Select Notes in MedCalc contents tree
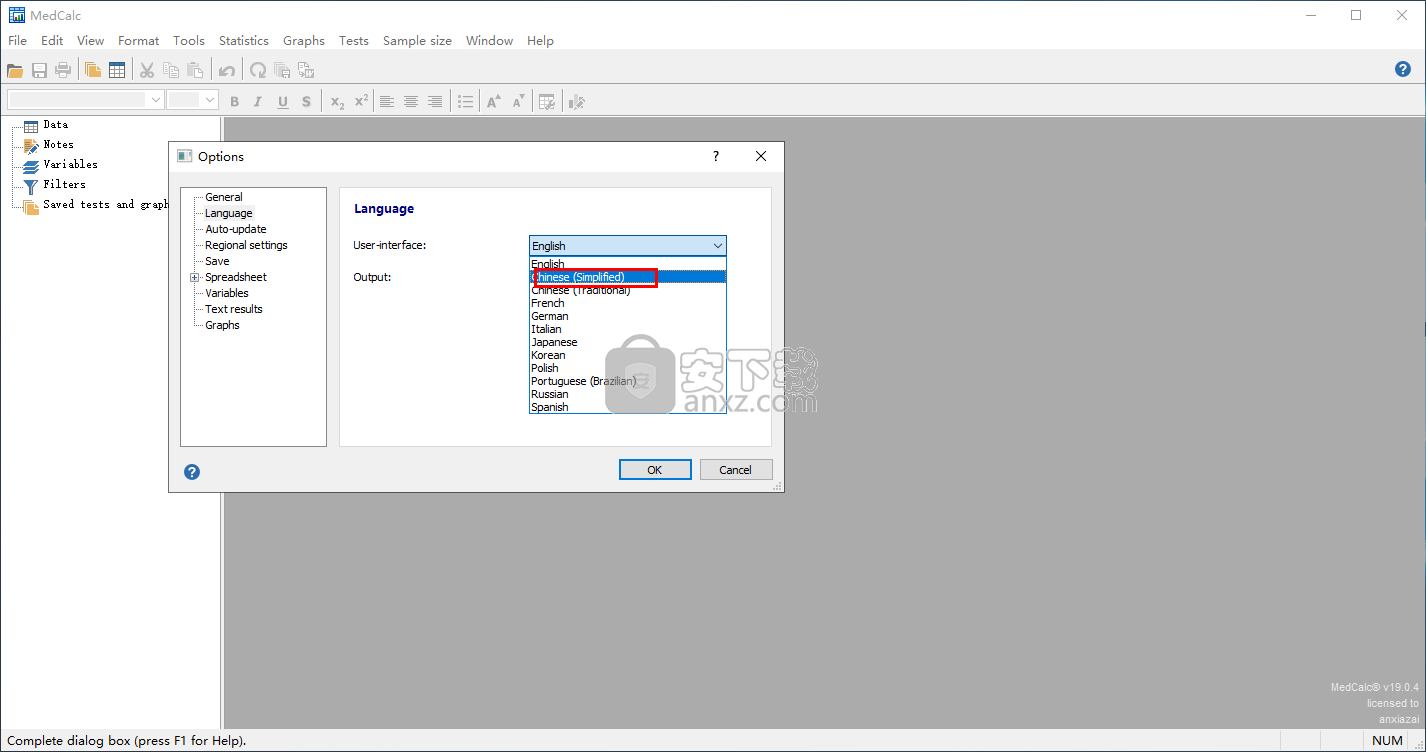Image resolution: width=1426 pixels, height=752 pixels. tap(58, 144)
